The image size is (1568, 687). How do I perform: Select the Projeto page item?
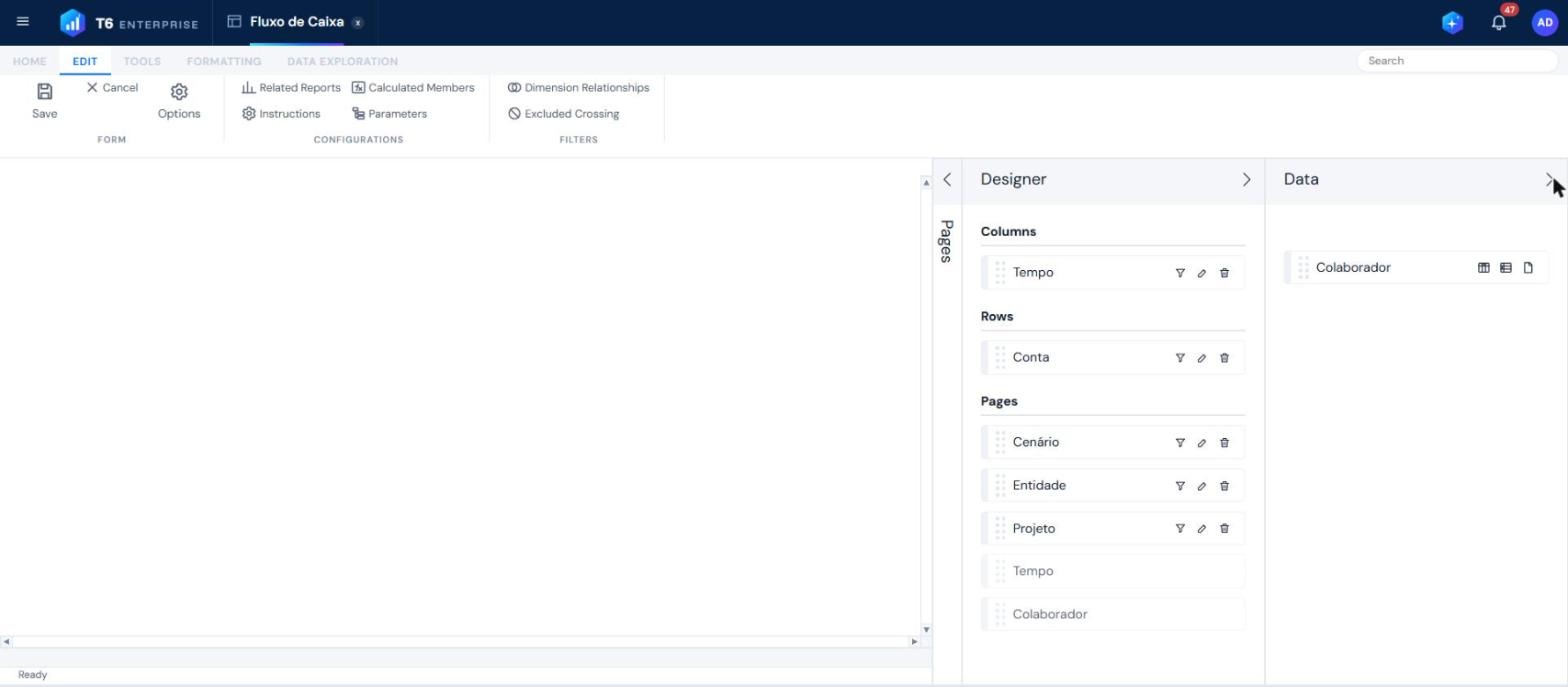[1113, 528]
